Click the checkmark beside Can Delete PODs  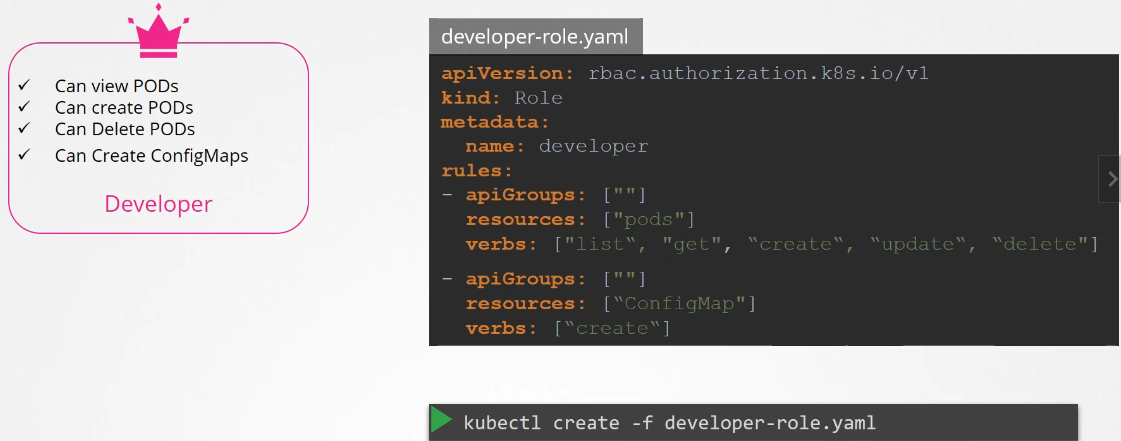click(x=24, y=129)
